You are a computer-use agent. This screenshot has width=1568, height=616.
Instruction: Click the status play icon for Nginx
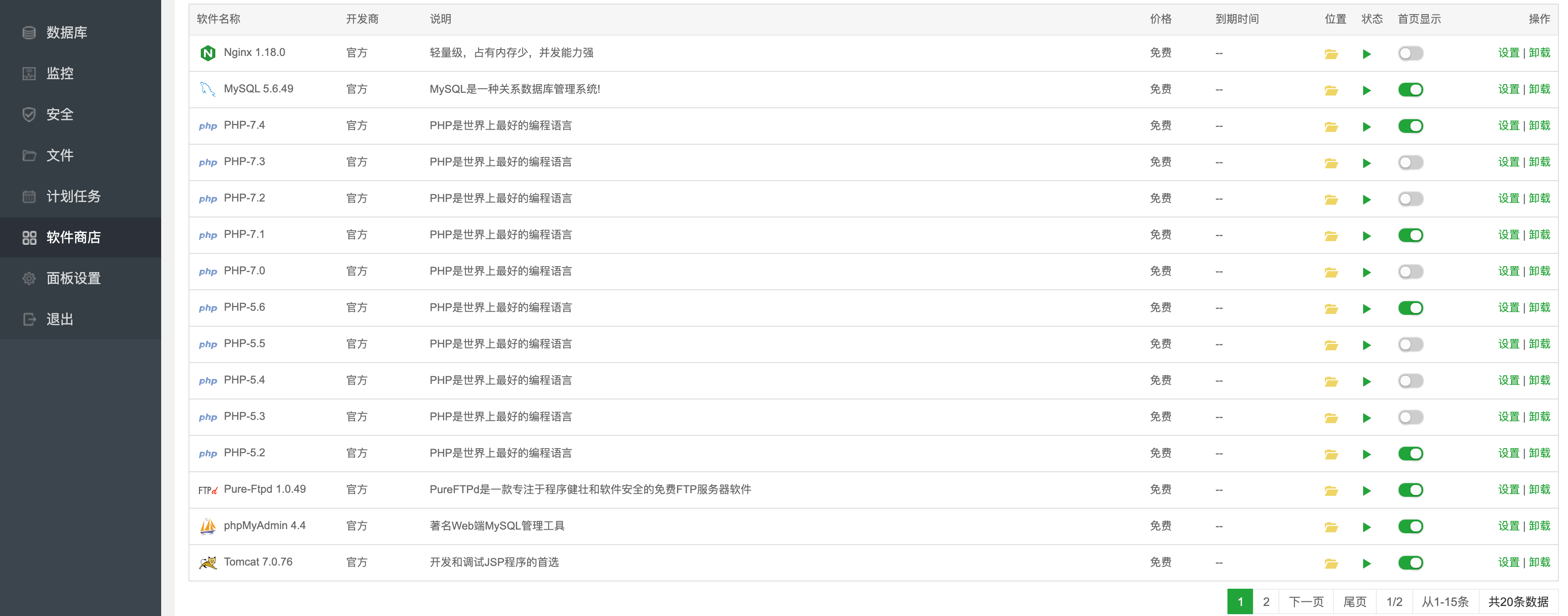pyautogui.click(x=1366, y=54)
